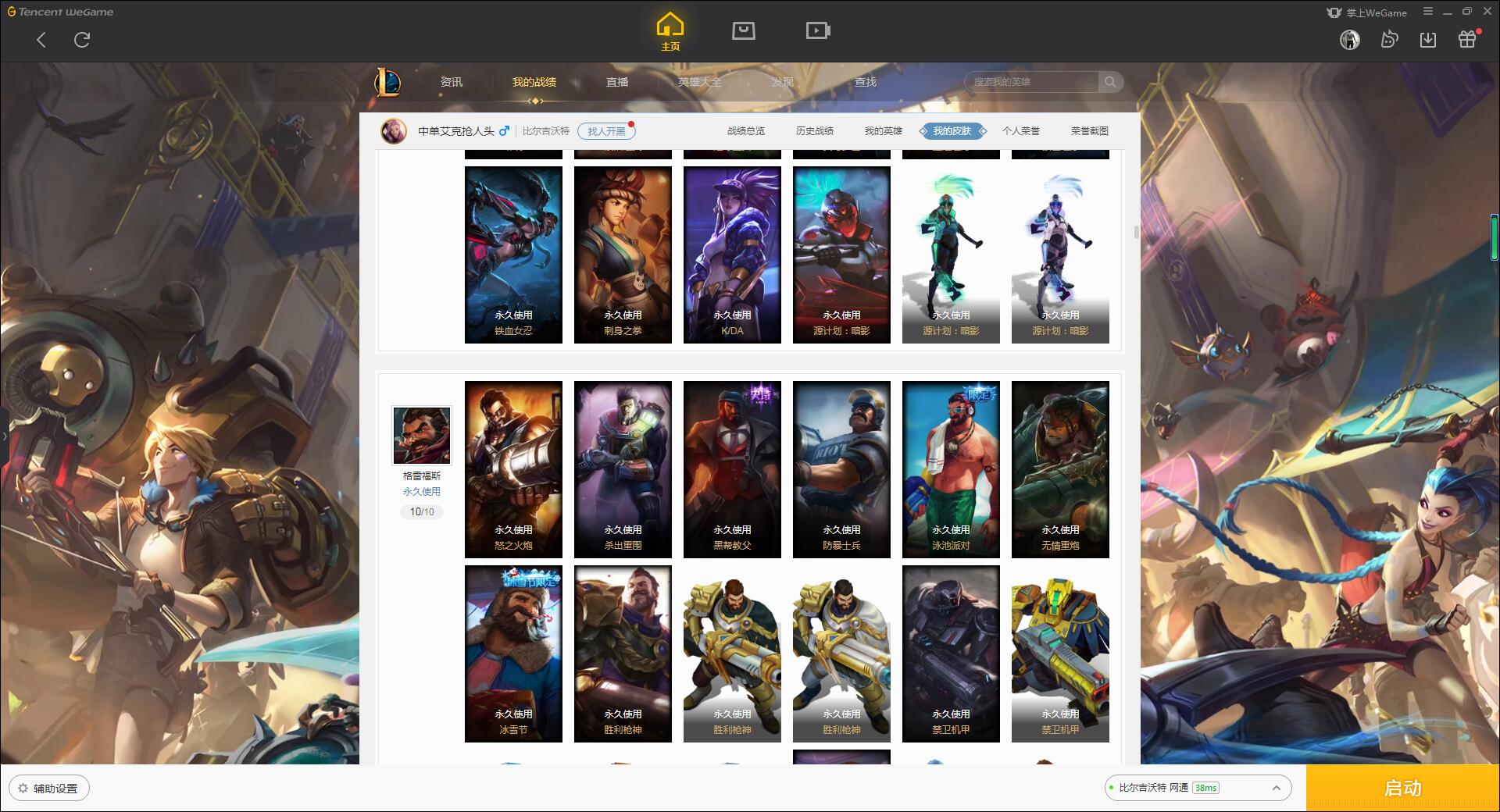1500x812 pixels.
Task: Click the 38ms latency indicator
Action: point(1205,788)
